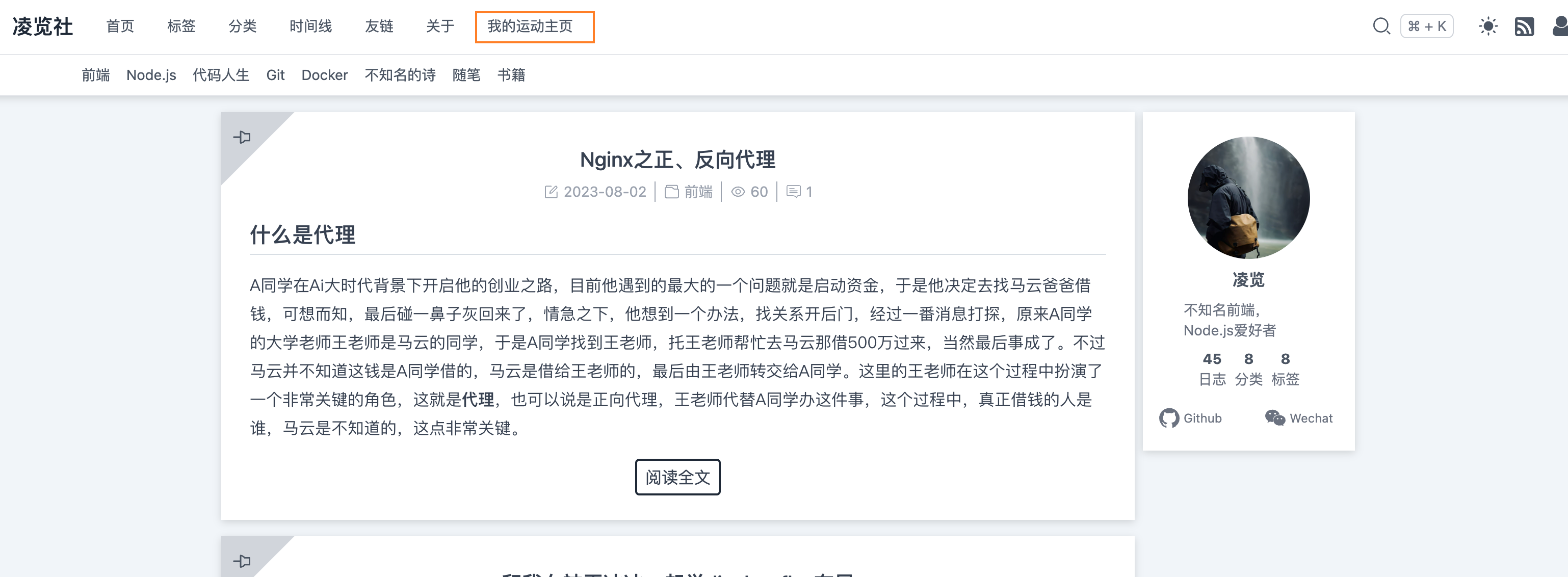
Task: Open the RSS feed icon
Action: pyautogui.click(x=1524, y=27)
